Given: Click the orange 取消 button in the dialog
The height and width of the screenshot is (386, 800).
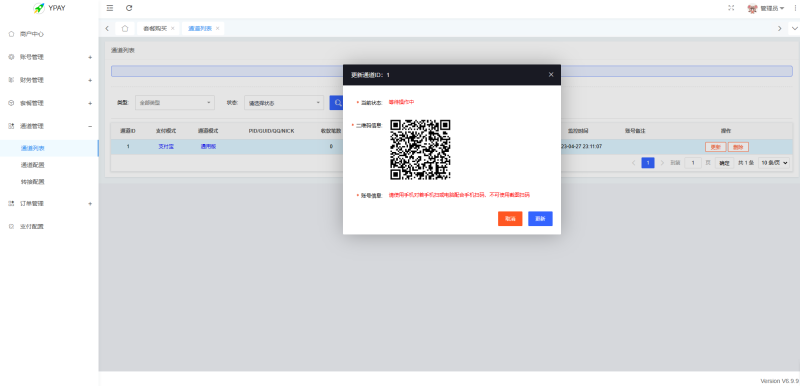Looking at the screenshot, I should (x=510, y=218).
